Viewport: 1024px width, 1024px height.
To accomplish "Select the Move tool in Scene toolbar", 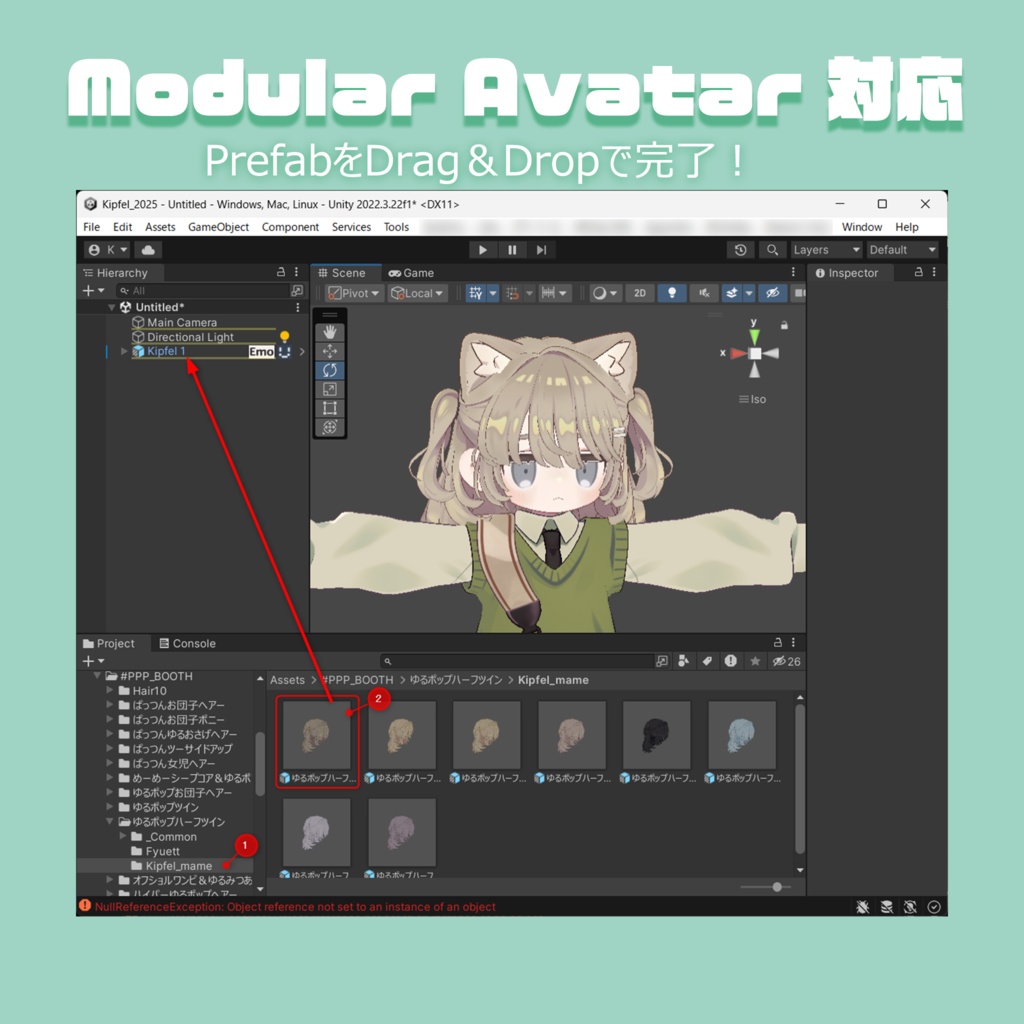I will pyautogui.click(x=330, y=351).
